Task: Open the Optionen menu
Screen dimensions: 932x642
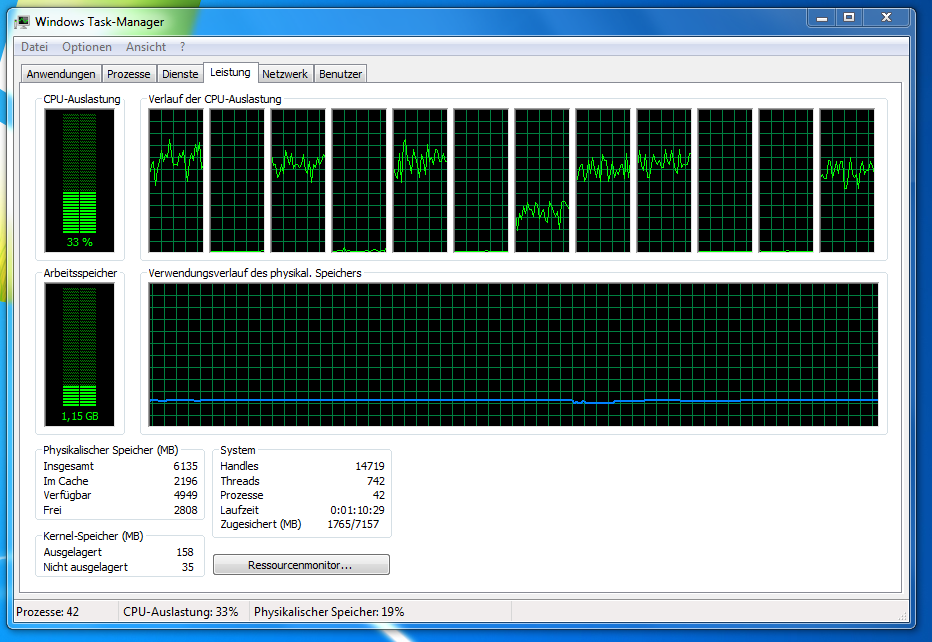Action: click(x=87, y=46)
